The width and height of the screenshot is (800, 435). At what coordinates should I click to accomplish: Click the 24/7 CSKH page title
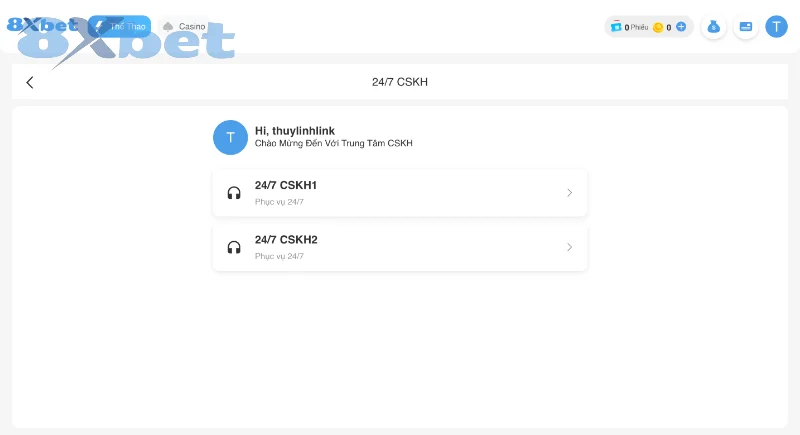coord(399,82)
